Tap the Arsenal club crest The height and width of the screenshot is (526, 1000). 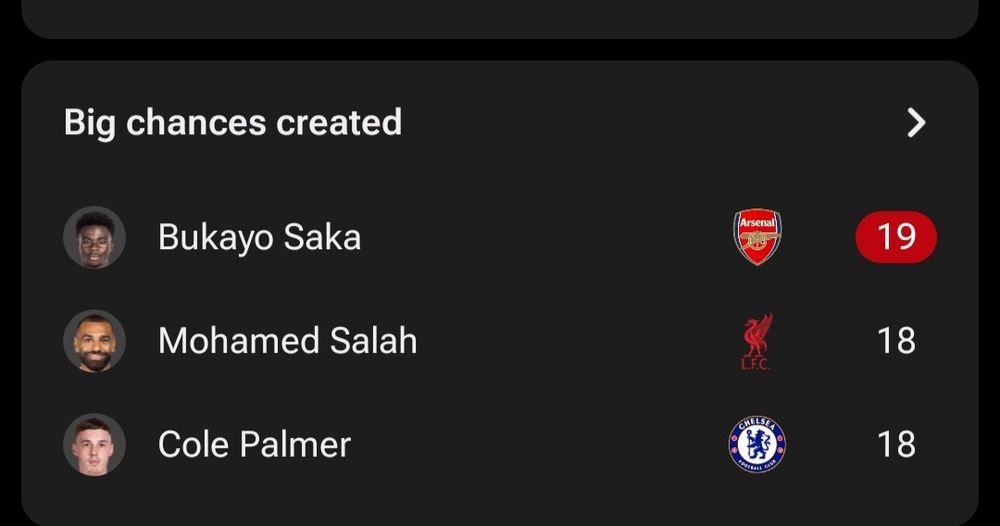757,237
